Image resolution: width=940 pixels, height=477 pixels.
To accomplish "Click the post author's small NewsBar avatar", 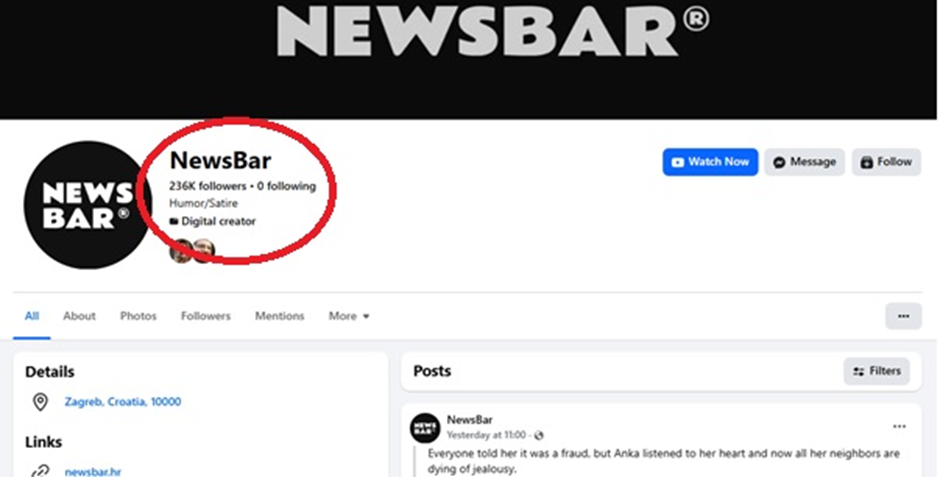I will pyautogui.click(x=425, y=428).
